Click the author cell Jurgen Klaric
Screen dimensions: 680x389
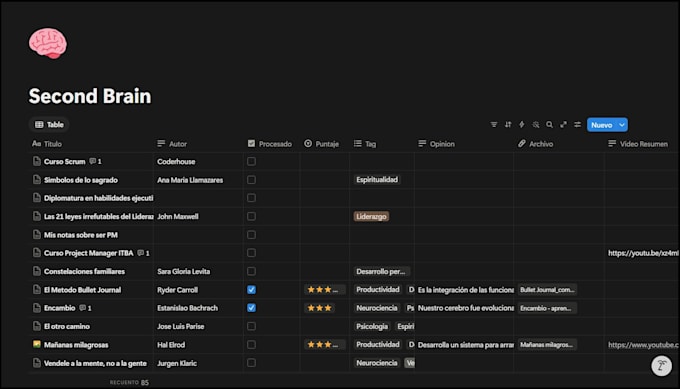(x=177, y=363)
